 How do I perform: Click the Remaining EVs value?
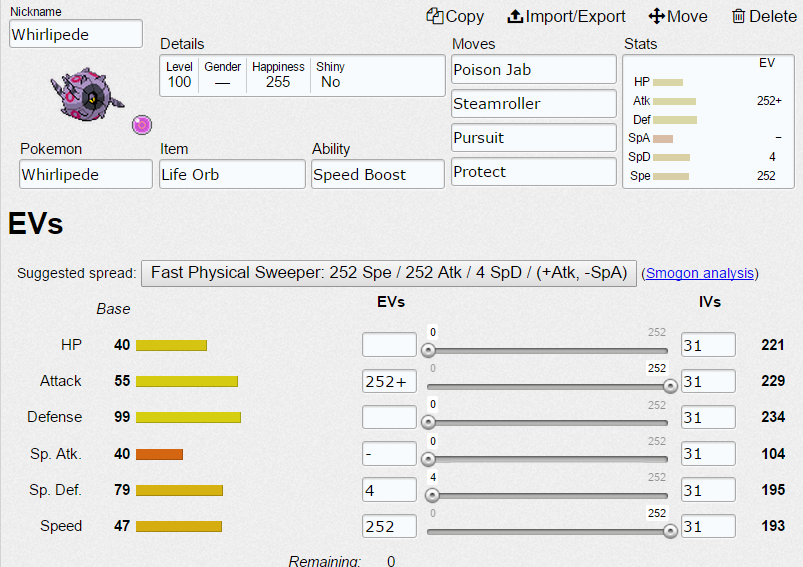pos(391,561)
